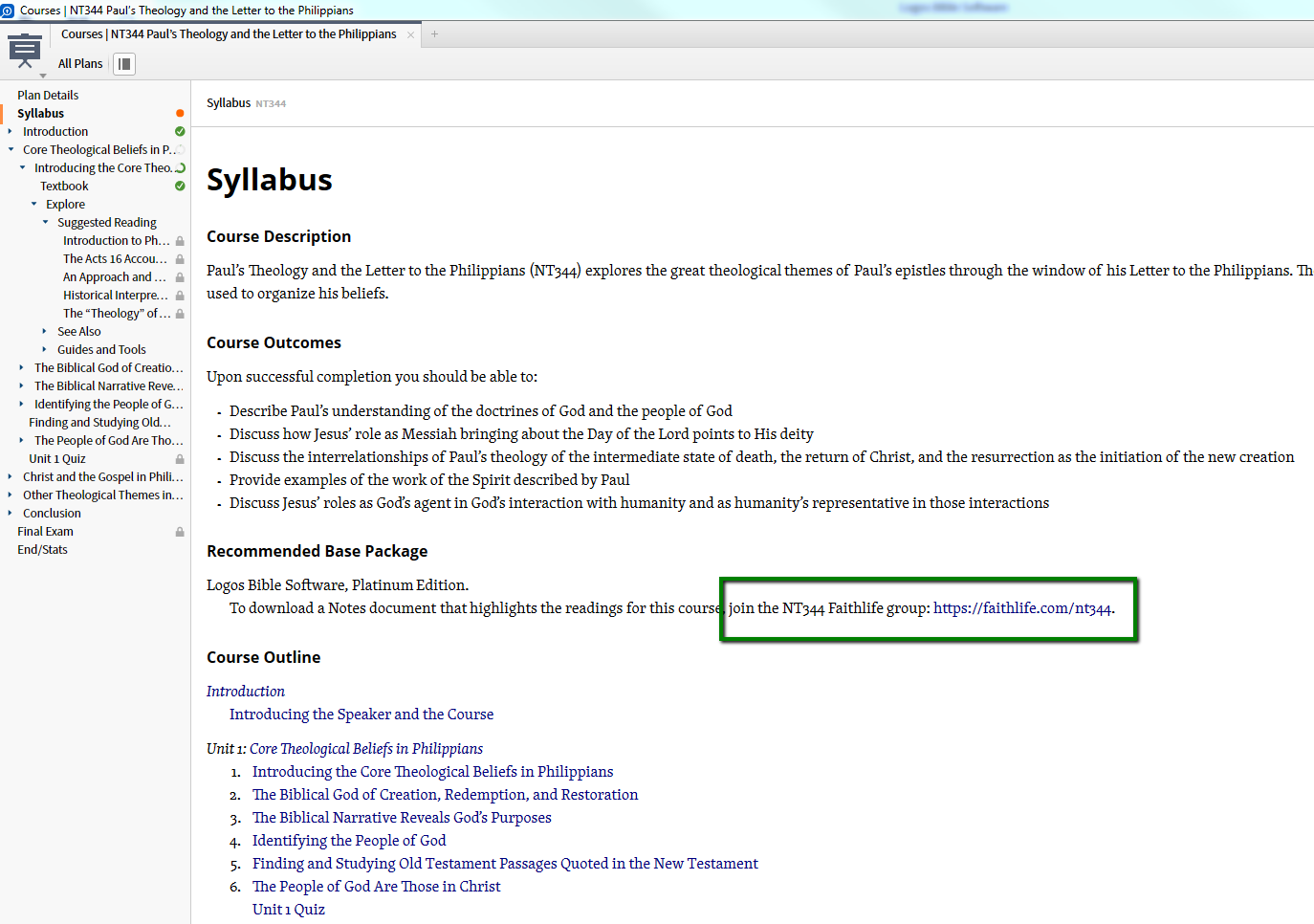Select the Courses NT344 tab
The height and width of the screenshot is (924, 1314).
[x=229, y=34]
